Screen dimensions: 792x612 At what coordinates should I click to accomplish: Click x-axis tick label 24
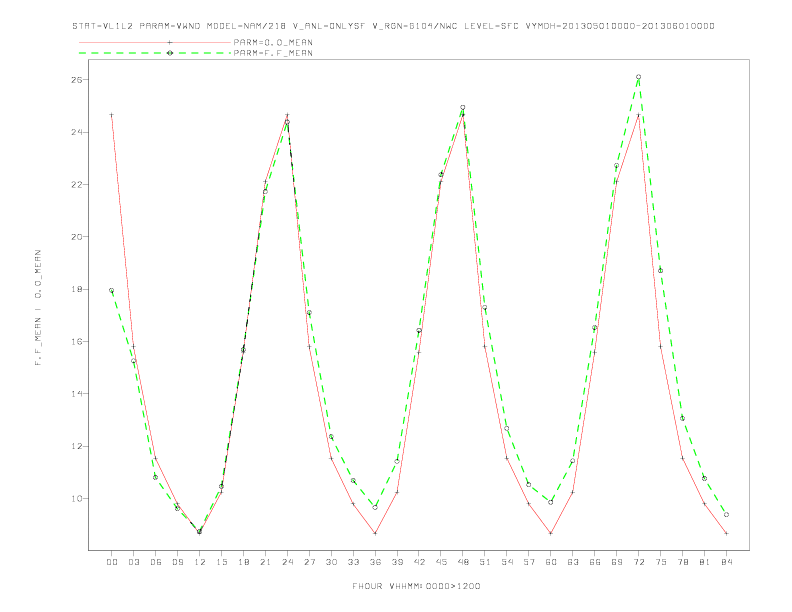(x=287, y=562)
